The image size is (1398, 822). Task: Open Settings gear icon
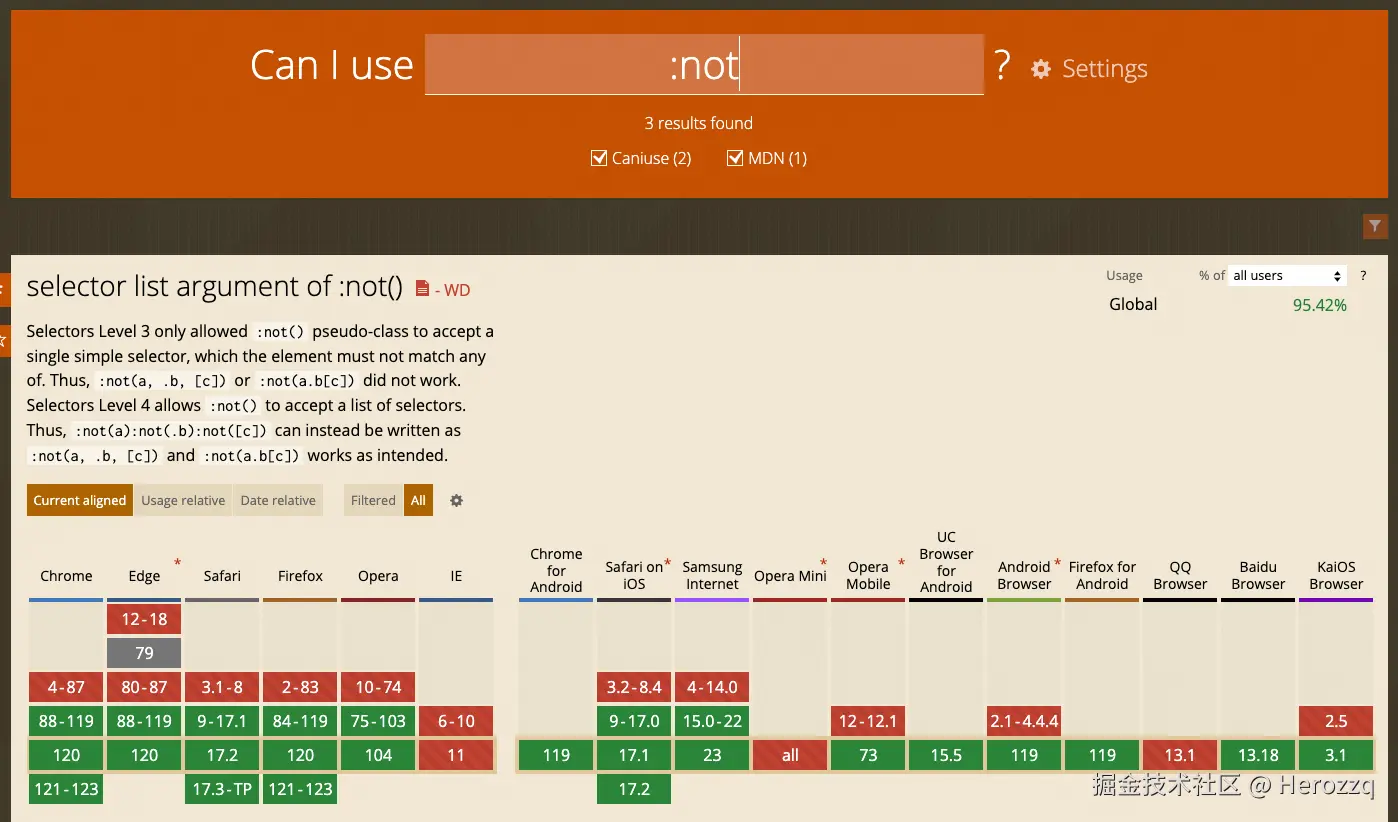tap(1041, 69)
